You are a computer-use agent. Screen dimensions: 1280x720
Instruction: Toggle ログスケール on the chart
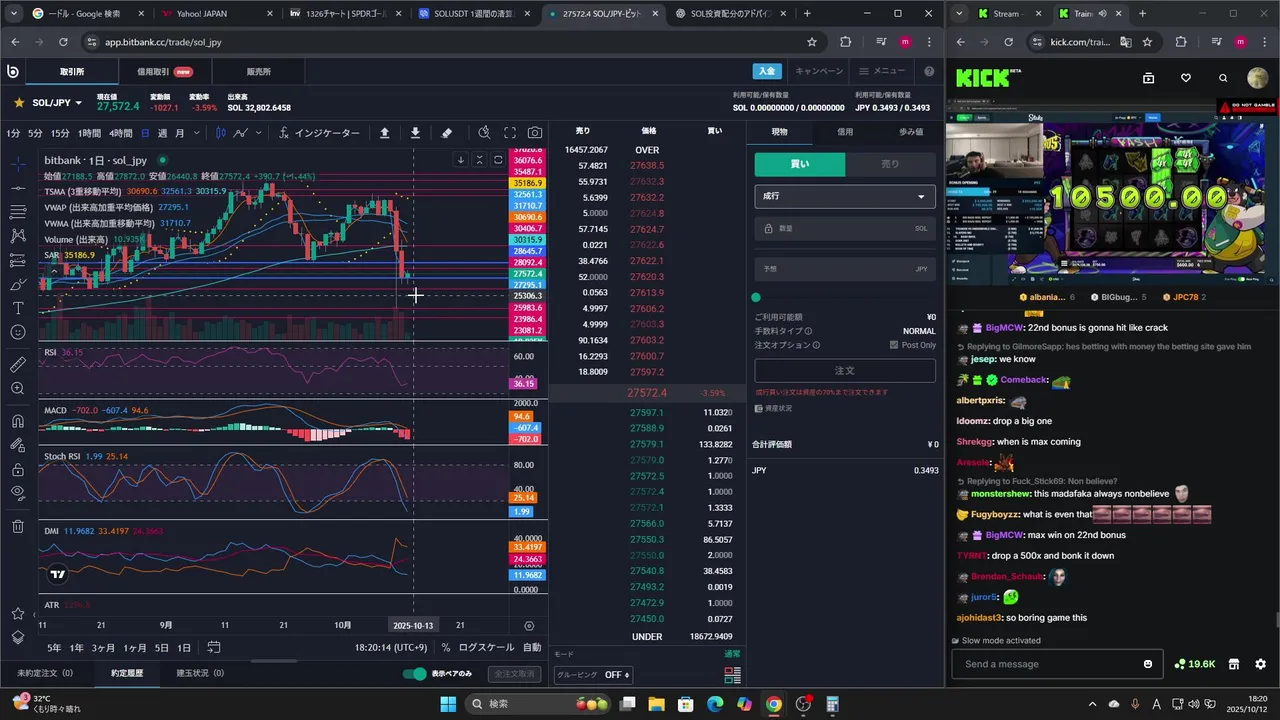pyautogui.click(x=486, y=648)
